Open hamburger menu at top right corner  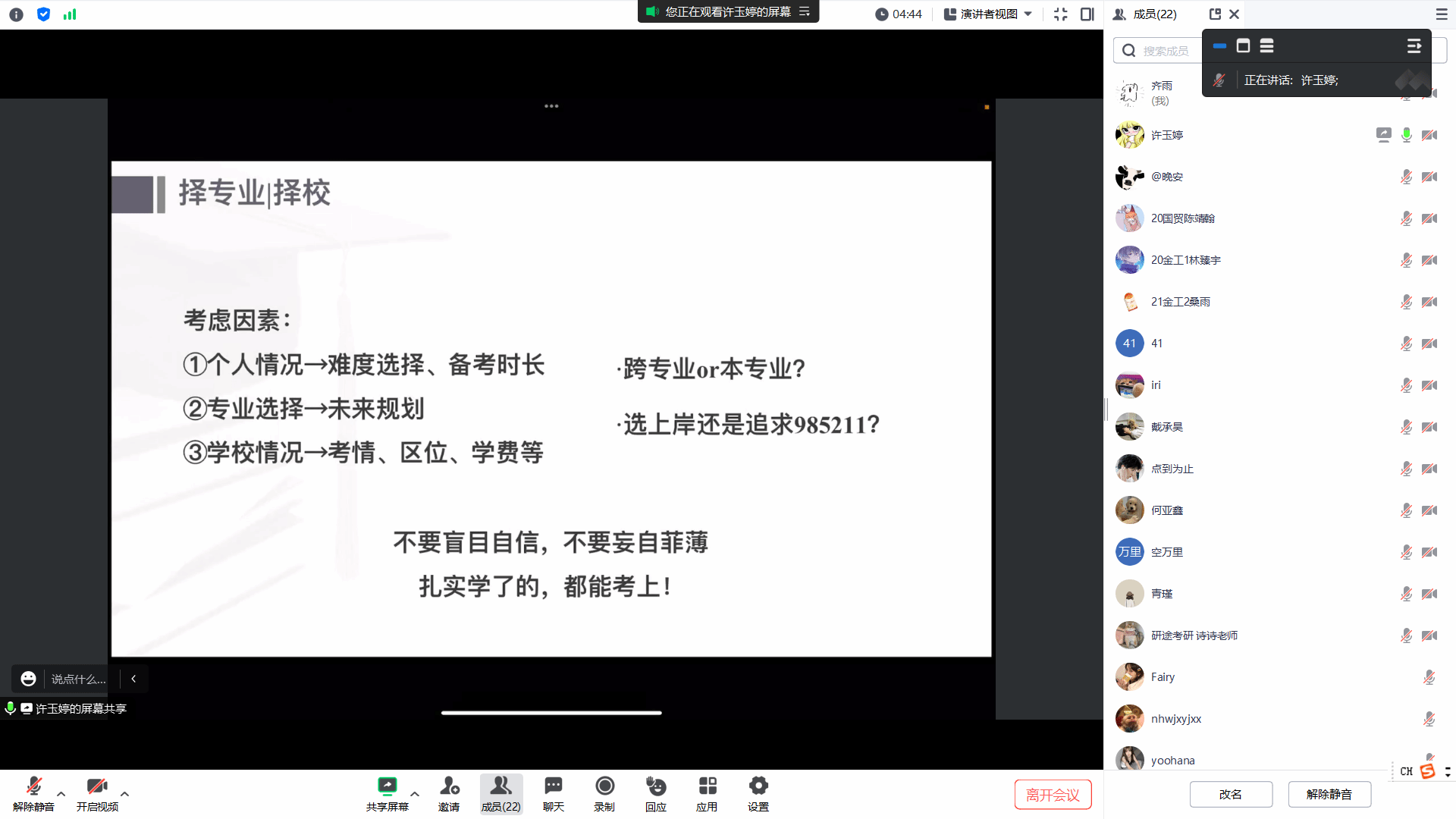[1441, 14]
